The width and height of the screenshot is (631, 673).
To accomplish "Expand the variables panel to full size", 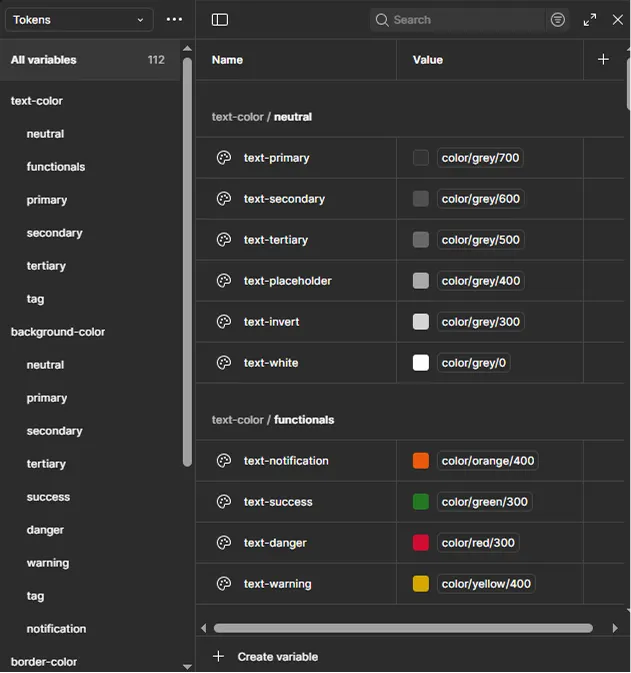I will [x=590, y=20].
